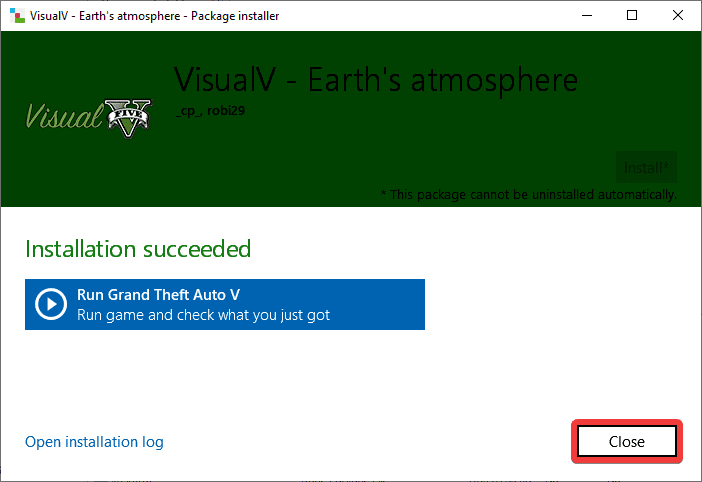The image size is (702, 482).
Task: Click the asterisk before the uninstall note
Action: tap(384, 193)
